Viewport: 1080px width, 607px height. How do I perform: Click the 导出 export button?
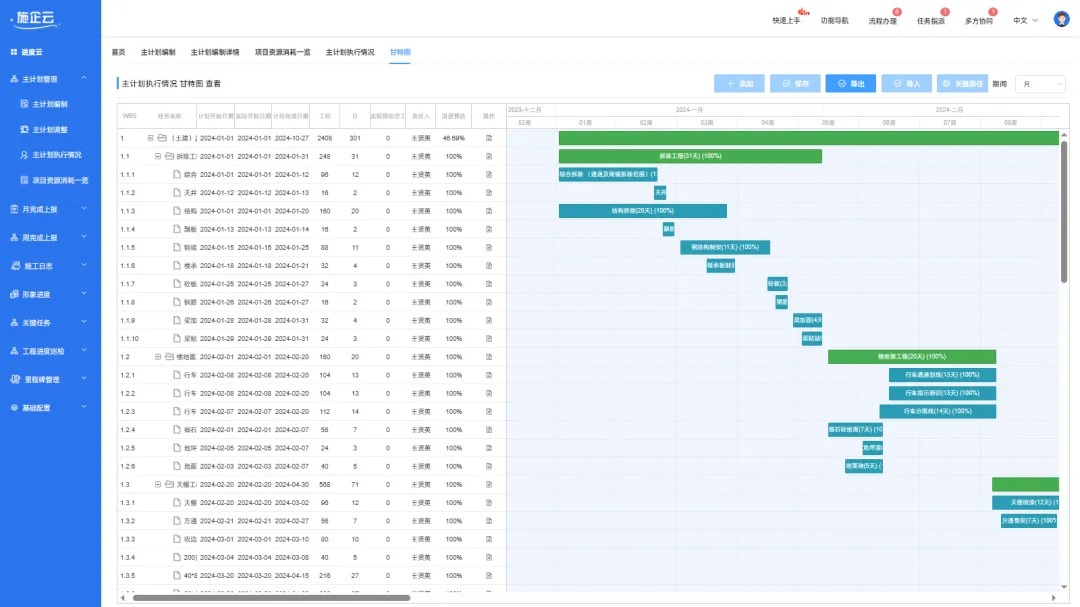[850, 84]
